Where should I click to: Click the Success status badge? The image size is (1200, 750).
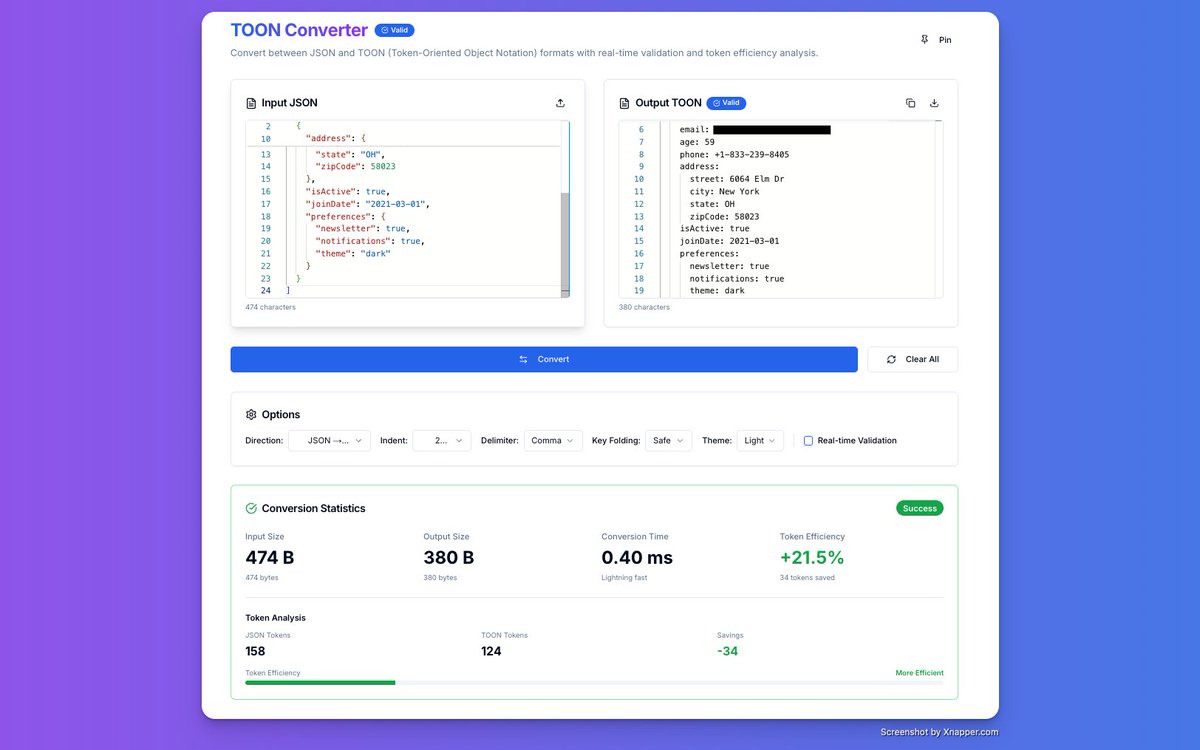tap(920, 508)
